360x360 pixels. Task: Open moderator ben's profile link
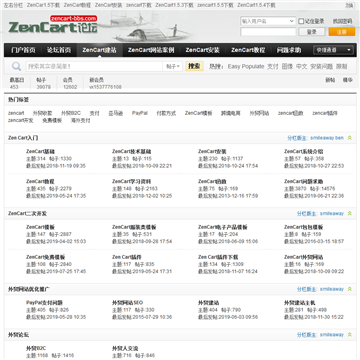tap(339, 138)
